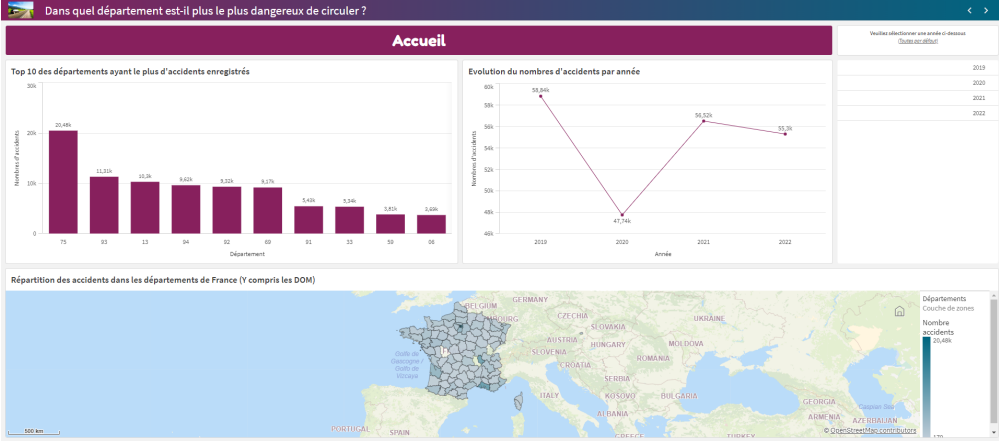This screenshot has width=999, height=441.
Task: Select the bar for département 69
Action: point(267,210)
